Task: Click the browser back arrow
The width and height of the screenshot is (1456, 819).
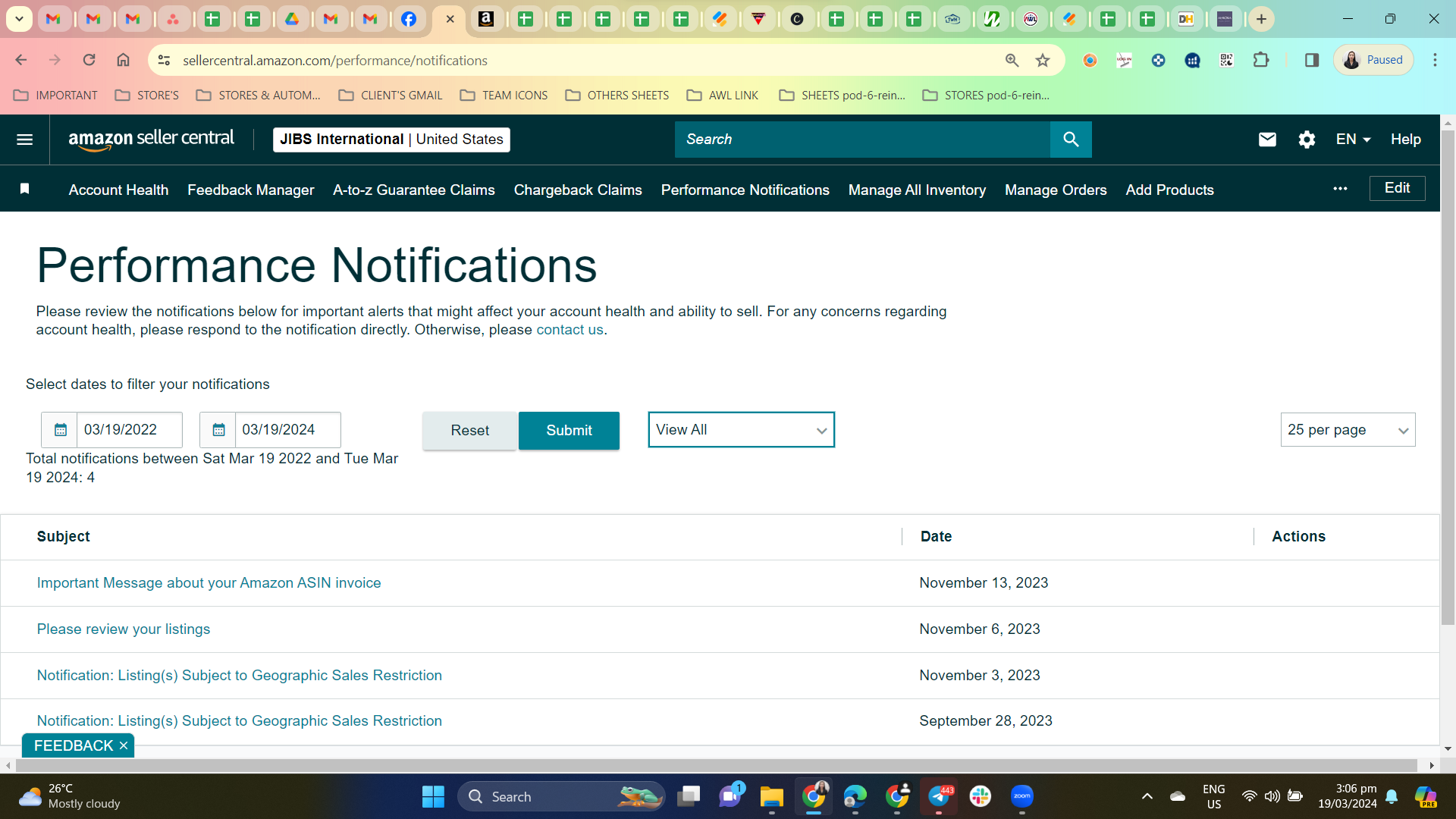Action: (21, 60)
